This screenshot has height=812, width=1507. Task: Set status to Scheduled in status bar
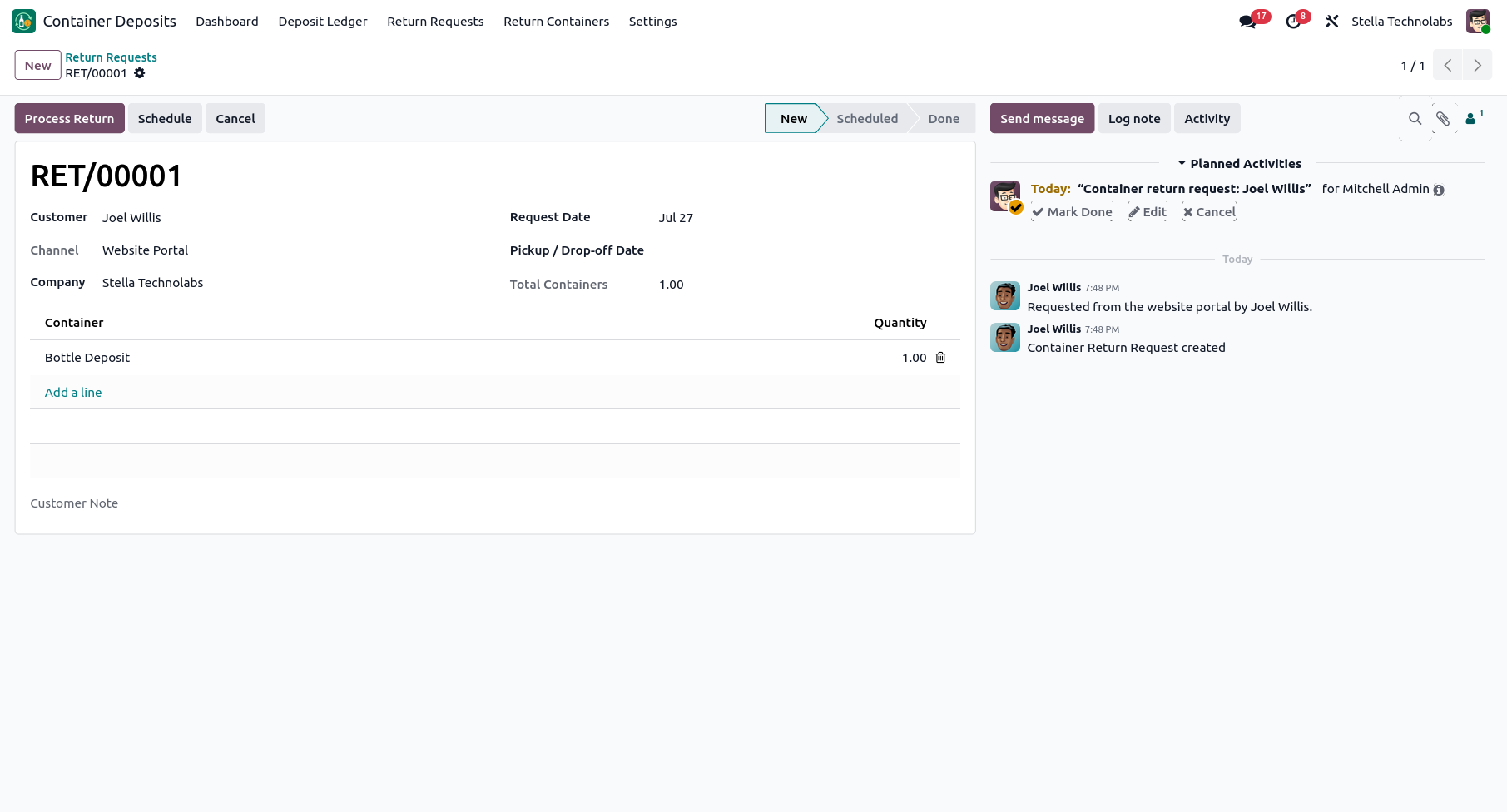[x=867, y=119]
